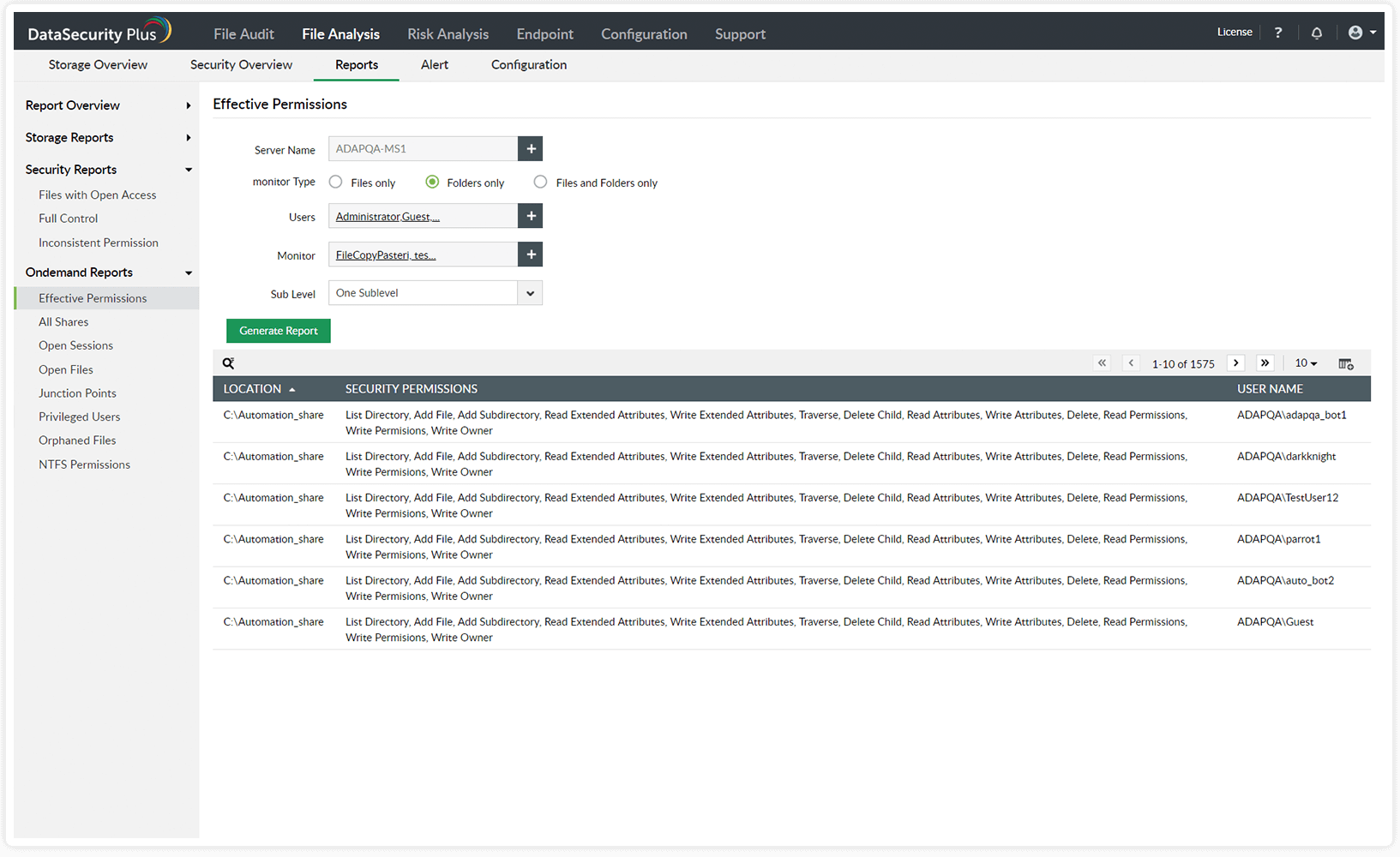Click the help question mark icon

click(x=1278, y=33)
